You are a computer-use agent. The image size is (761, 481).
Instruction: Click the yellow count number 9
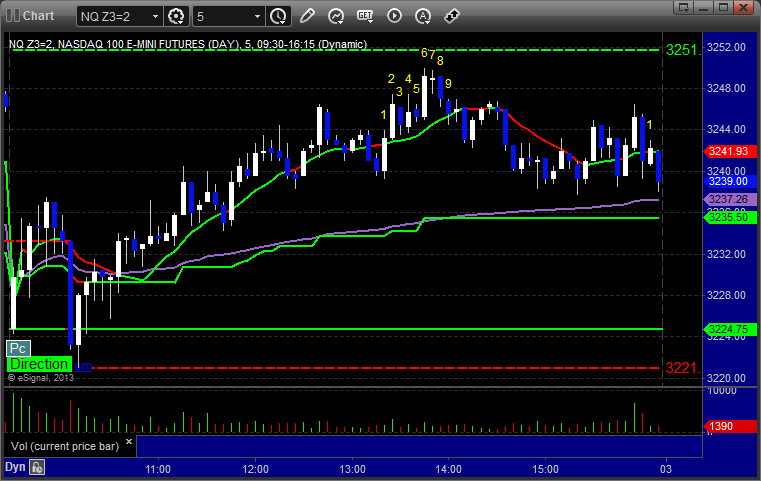(448, 83)
